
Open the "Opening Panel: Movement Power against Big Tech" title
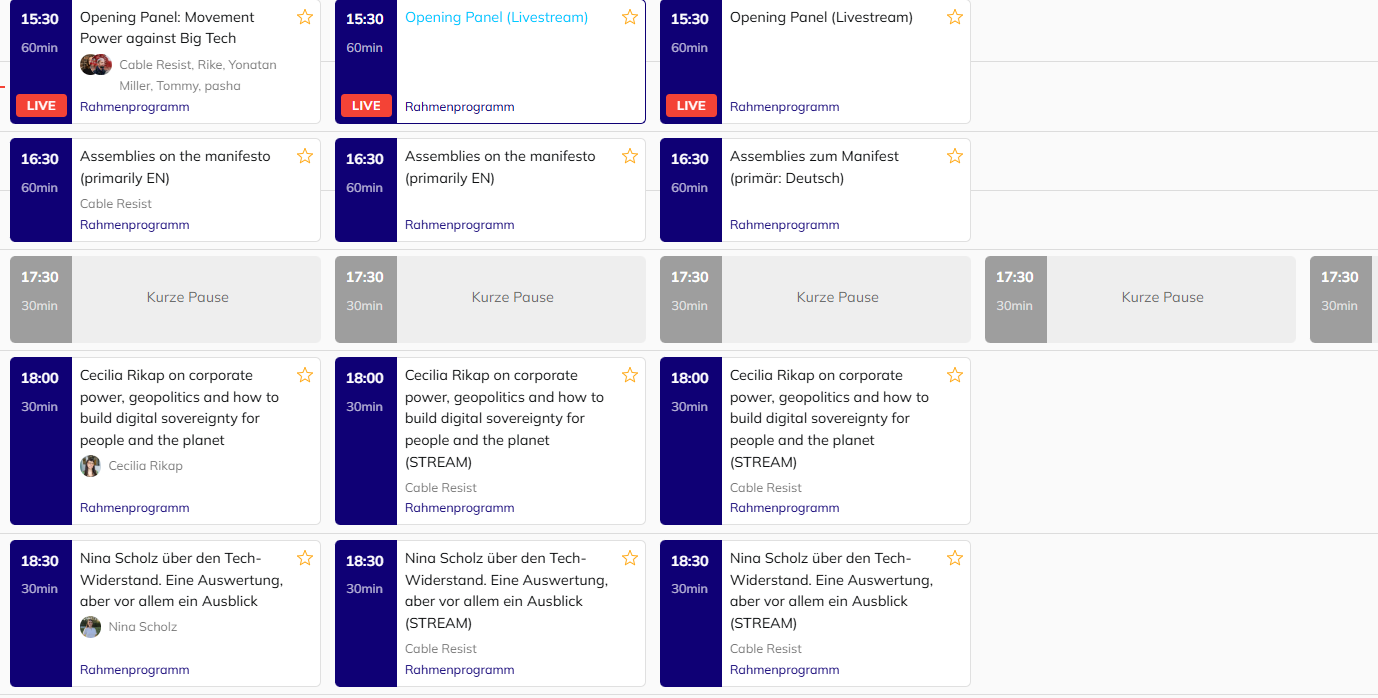[167, 28]
